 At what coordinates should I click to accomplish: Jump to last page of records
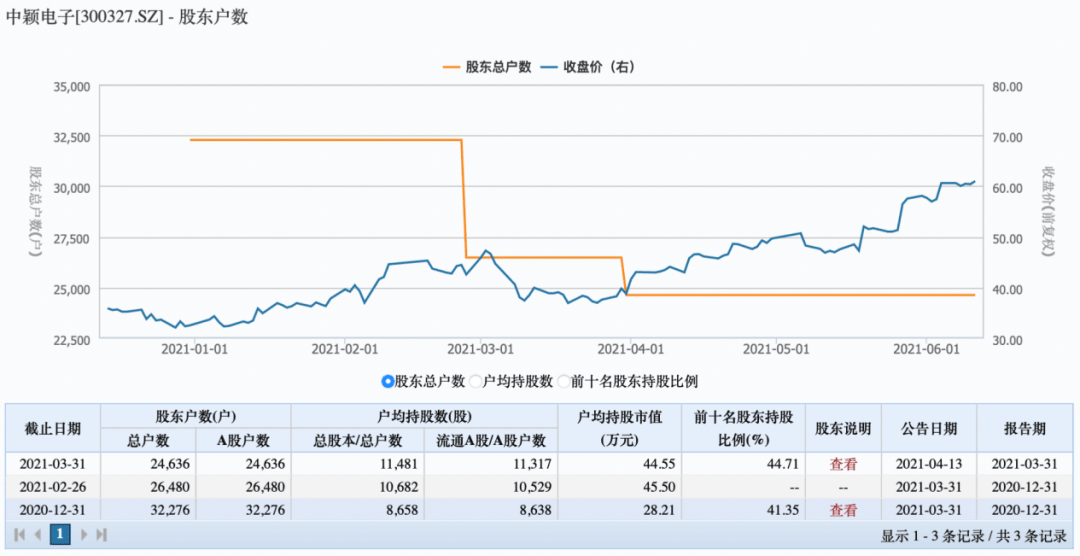pyautogui.click(x=101, y=535)
